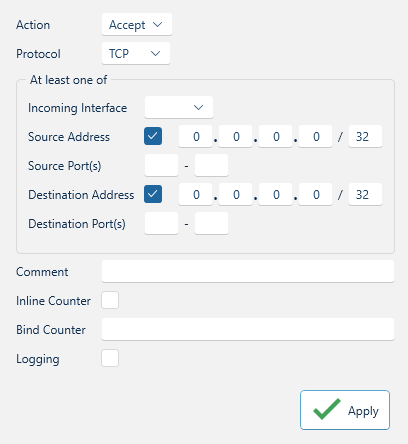Focus the Bind Counter text field

click(x=248, y=329)
